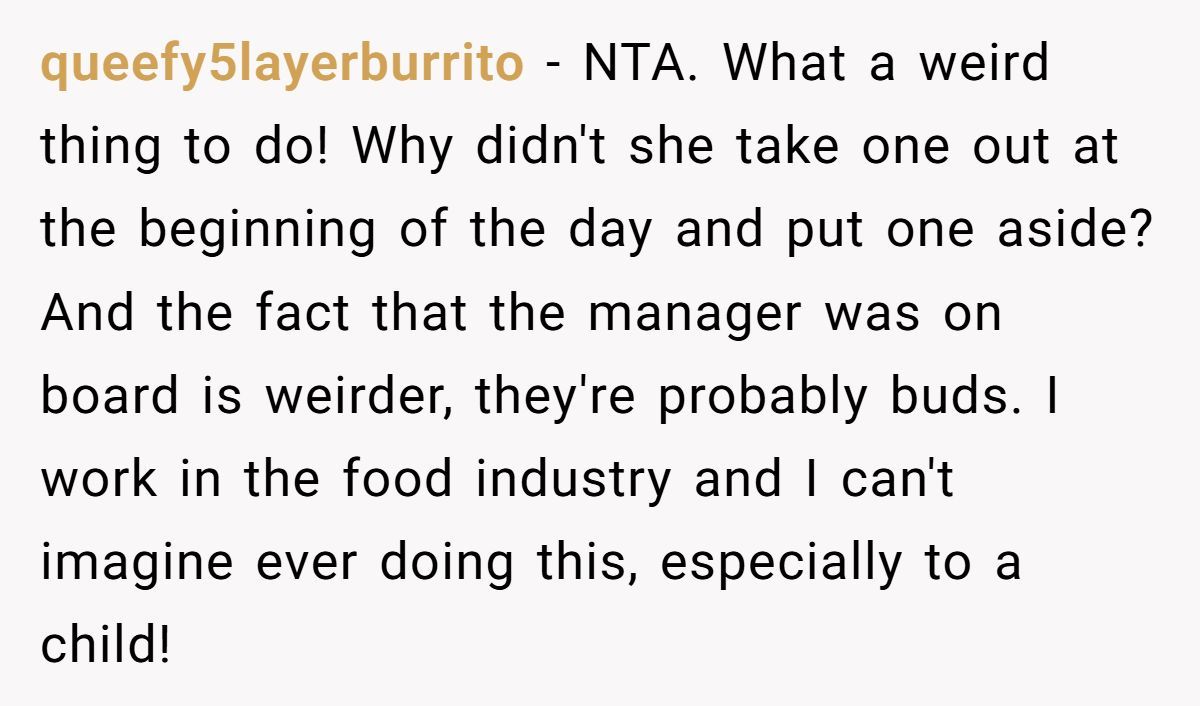Click the word "imagine" in the comment
Screen dimensions: 1200x706
point(134,563)
